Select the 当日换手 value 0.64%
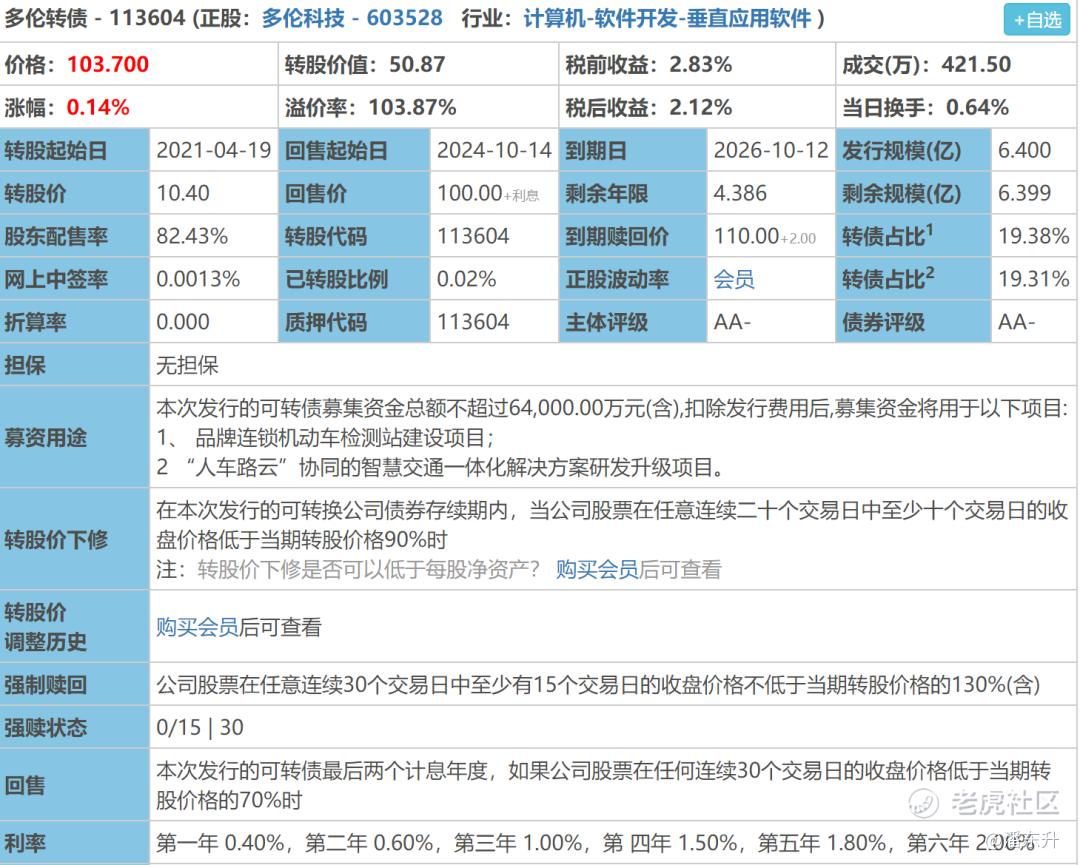 pos(977,107)
